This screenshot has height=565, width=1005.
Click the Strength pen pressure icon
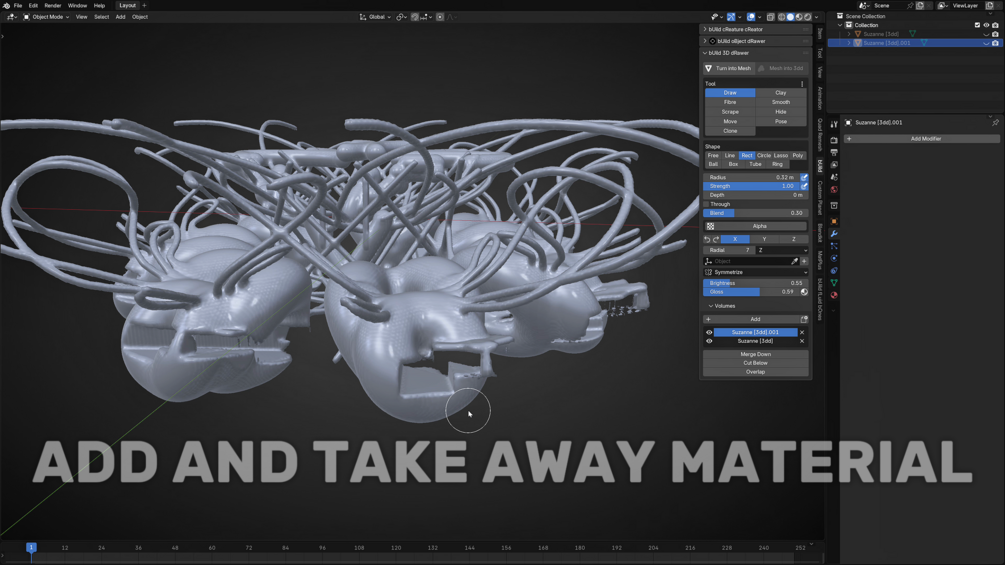click(804, 186)
